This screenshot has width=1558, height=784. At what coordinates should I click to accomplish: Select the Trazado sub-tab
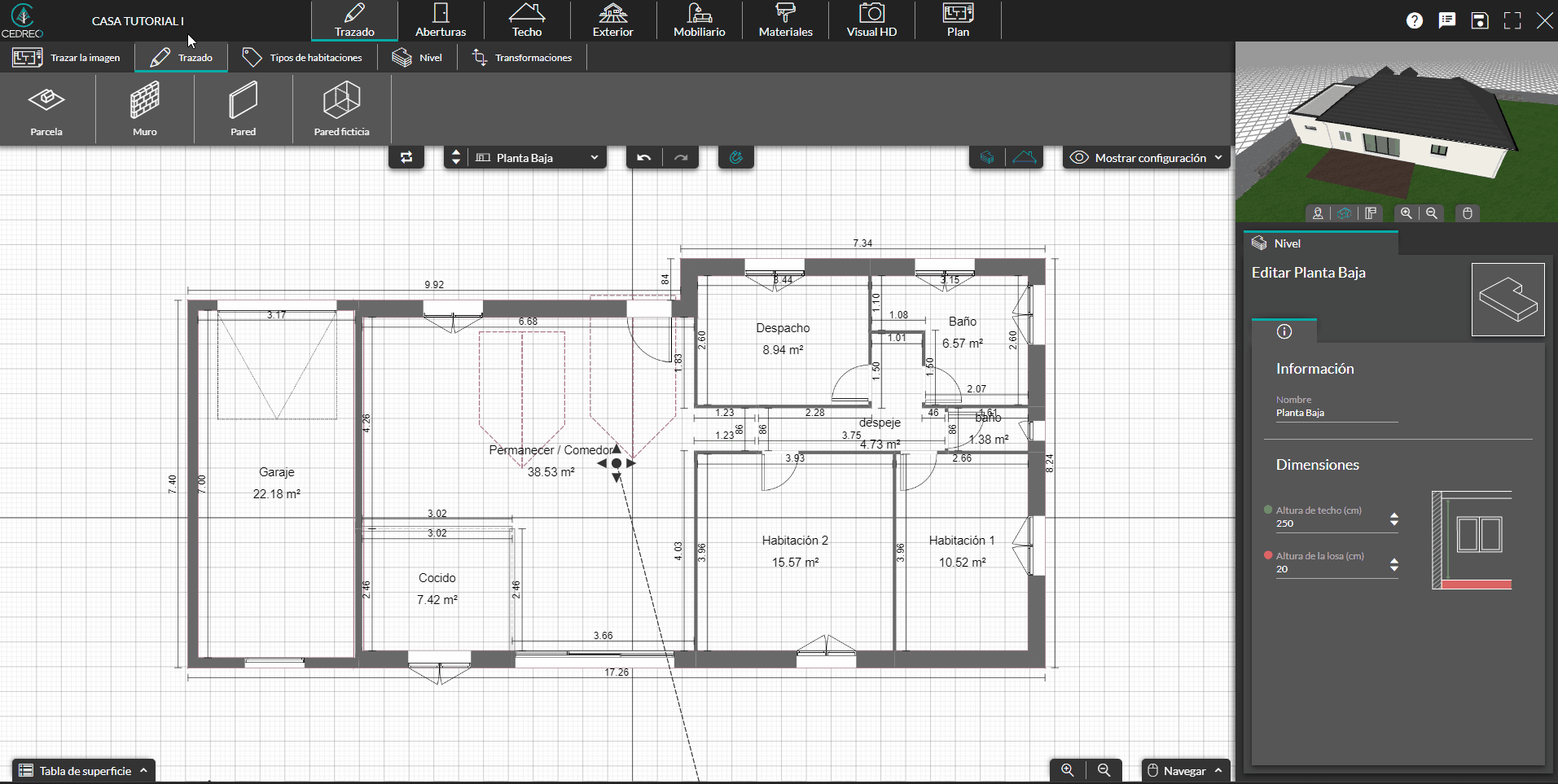pyautogui.click(x=182, y=58)
